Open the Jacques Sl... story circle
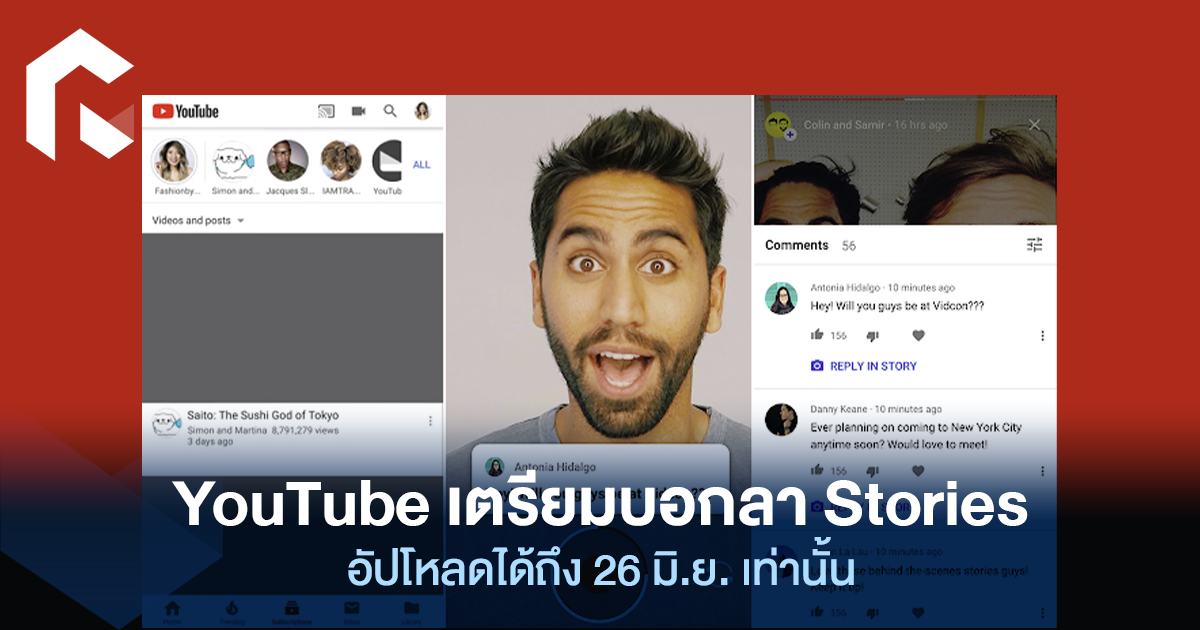The image size is (1200, 630). [287, 162]
